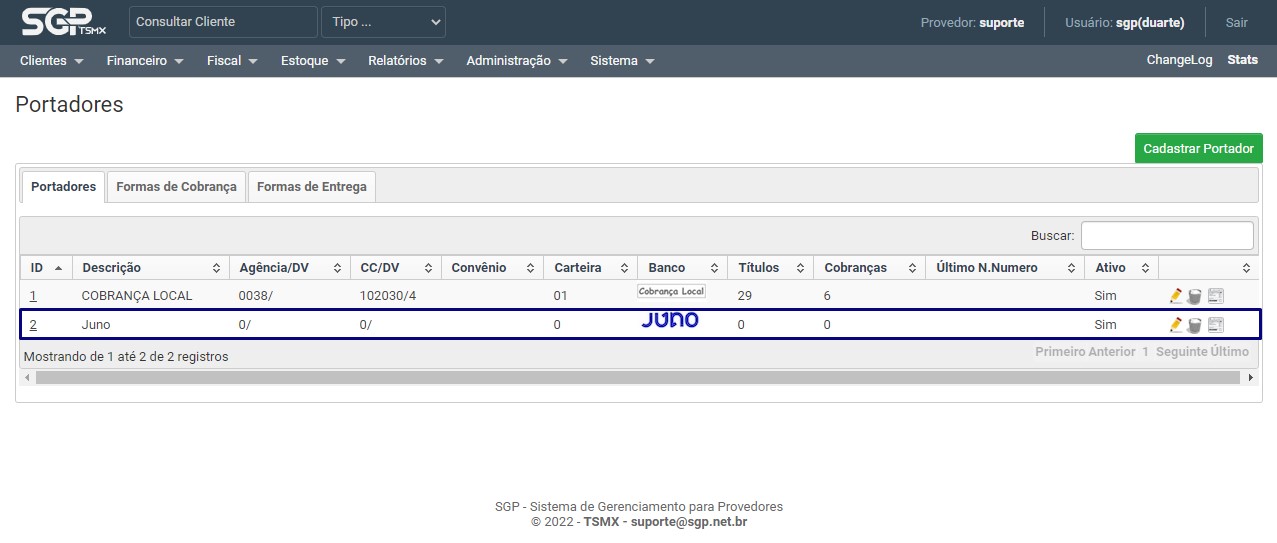The height and width of the screenshot is (543, 1277).
Task: Open the ID 2 link for Juno
Action: pos(33,325)
